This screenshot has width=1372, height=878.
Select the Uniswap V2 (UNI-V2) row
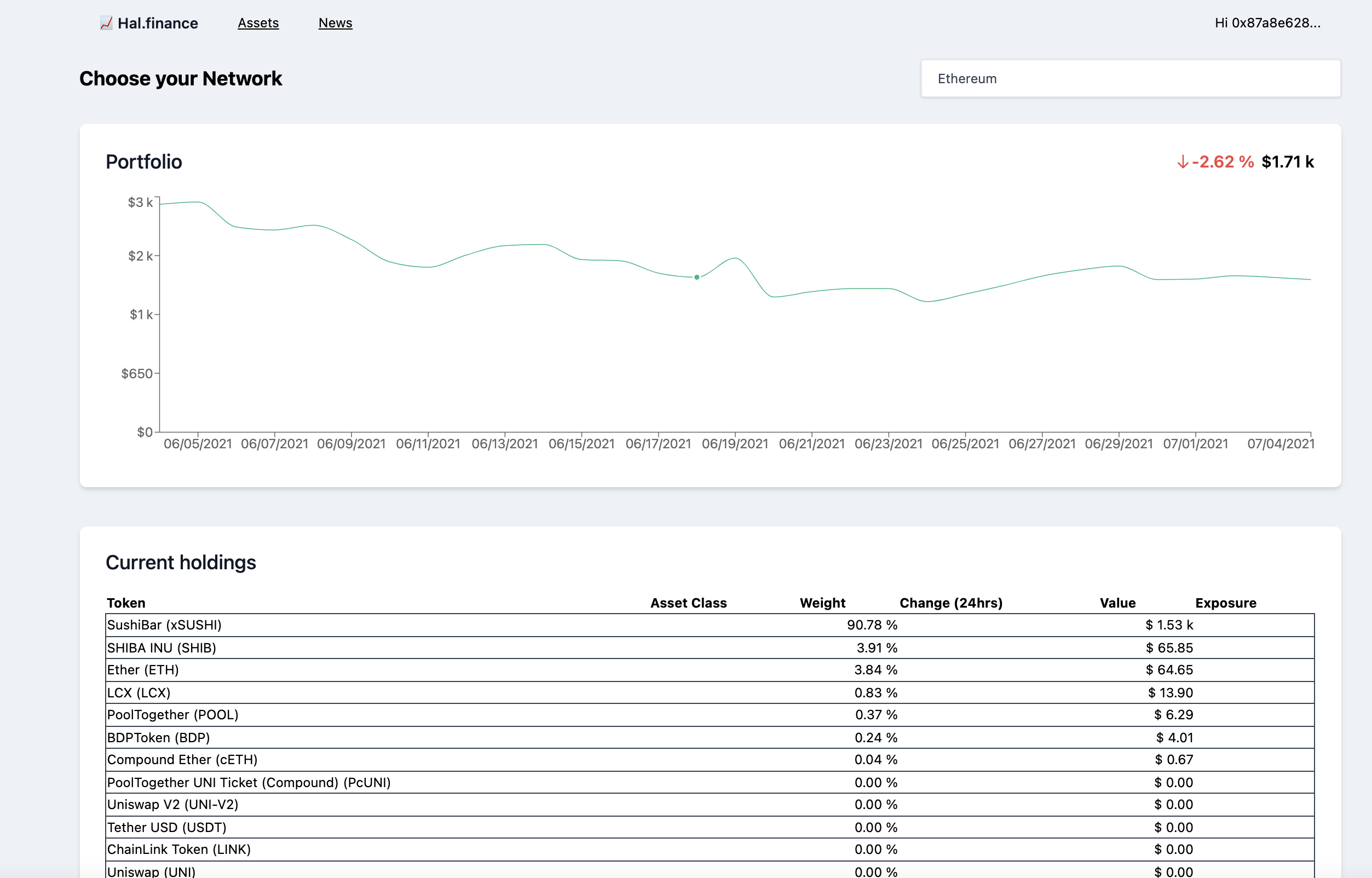click(x=710, y=805)
